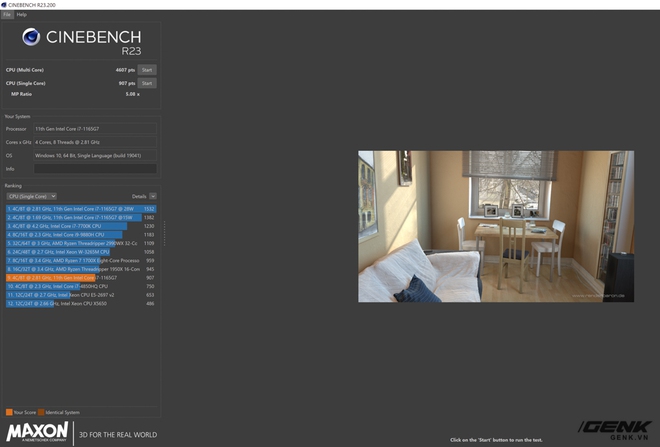The image size is (660, 447).
Task: Click the 907 pts single core score
Action: tap(127, 83)
